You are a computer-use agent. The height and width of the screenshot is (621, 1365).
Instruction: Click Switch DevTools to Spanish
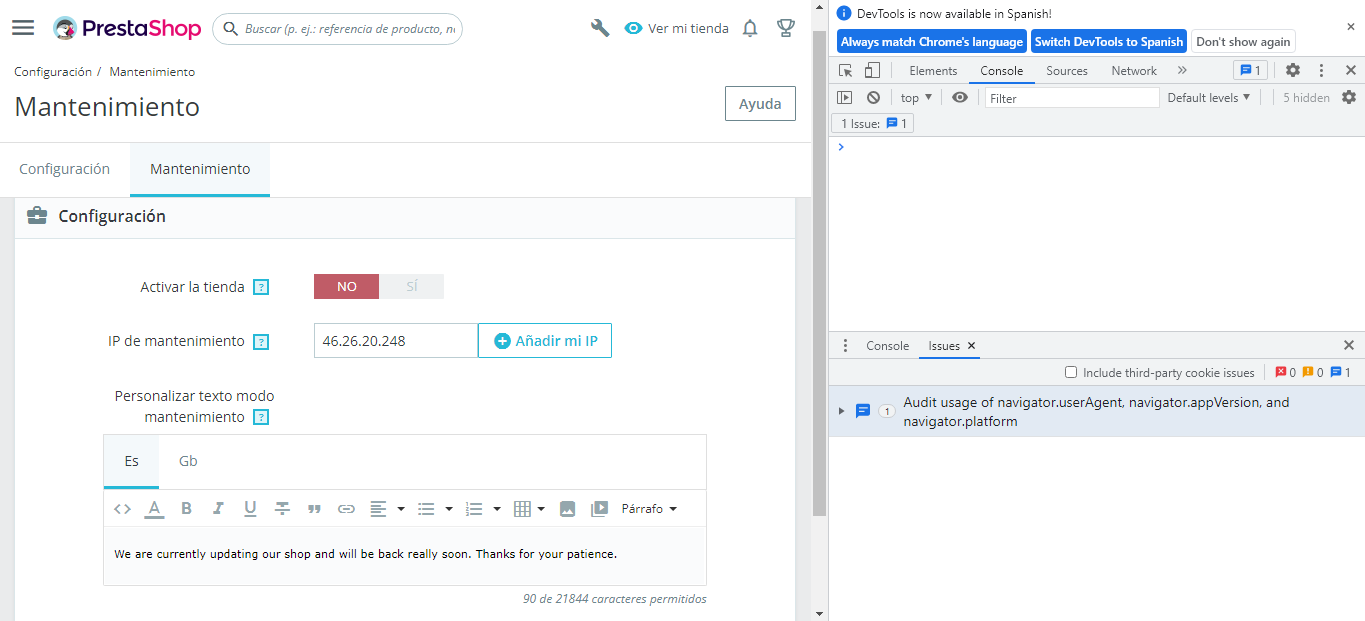coord(1109,41)
